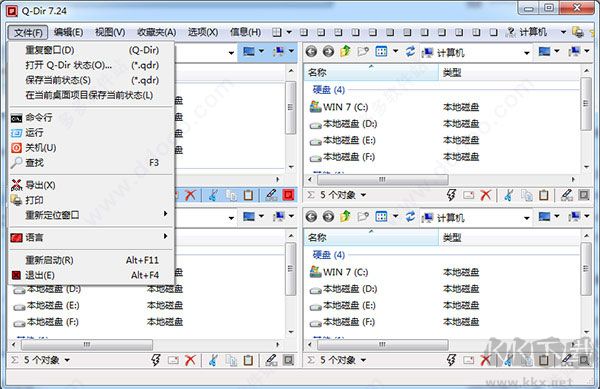Screen dimensions: 600x389
Task: Click scissors cut icon in top-right status bar
Action: point(509,195)
